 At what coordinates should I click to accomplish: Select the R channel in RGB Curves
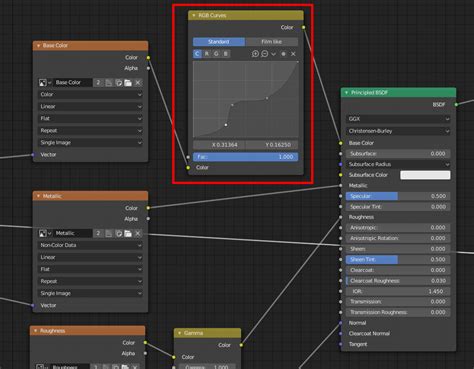[207, 54]
